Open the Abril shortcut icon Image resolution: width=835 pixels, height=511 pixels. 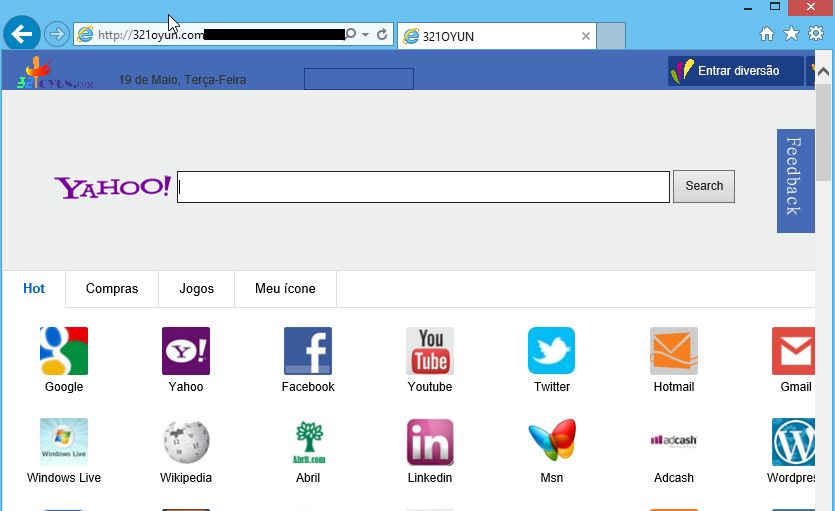coord(308,442)
